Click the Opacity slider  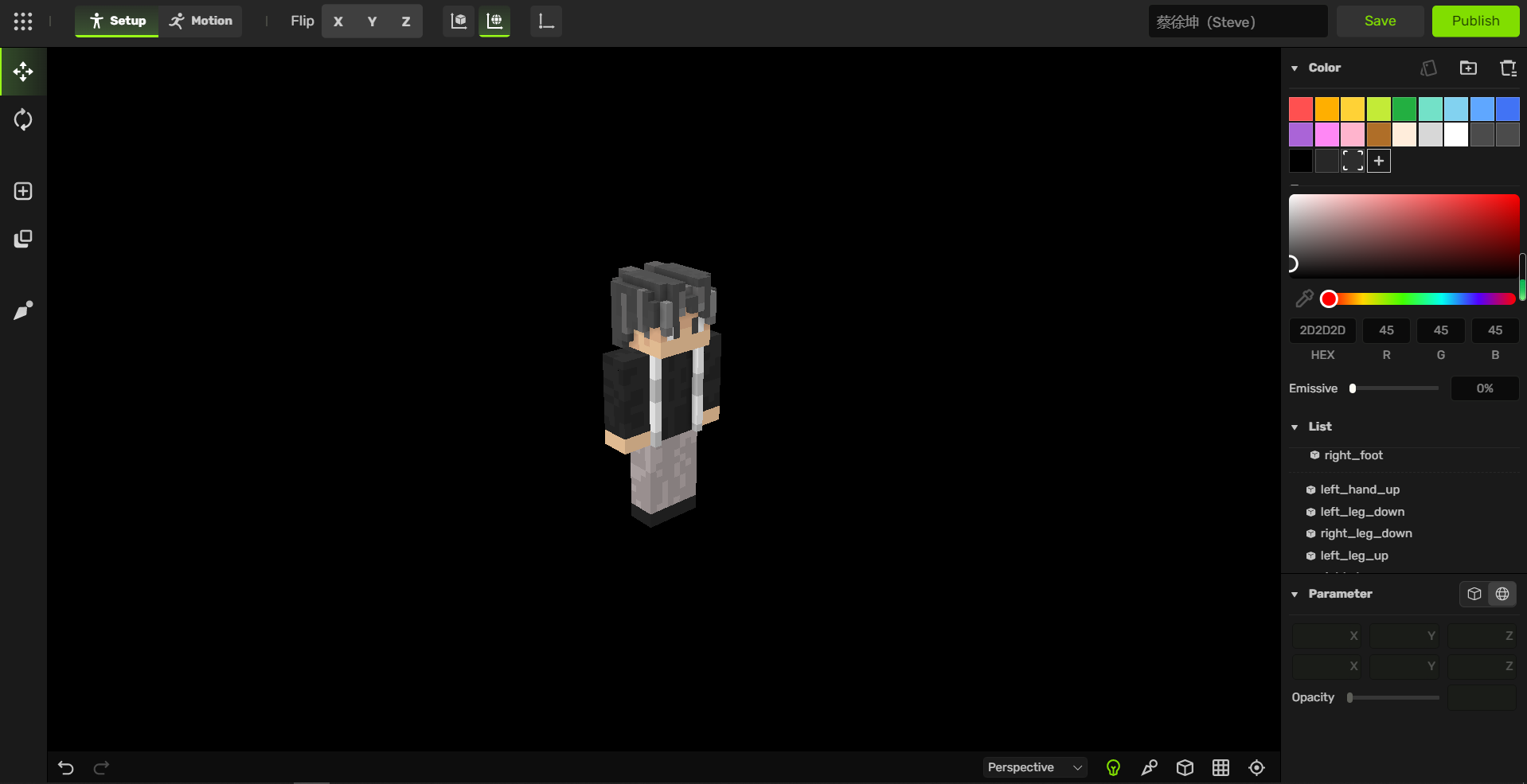tap(1394, 697)
